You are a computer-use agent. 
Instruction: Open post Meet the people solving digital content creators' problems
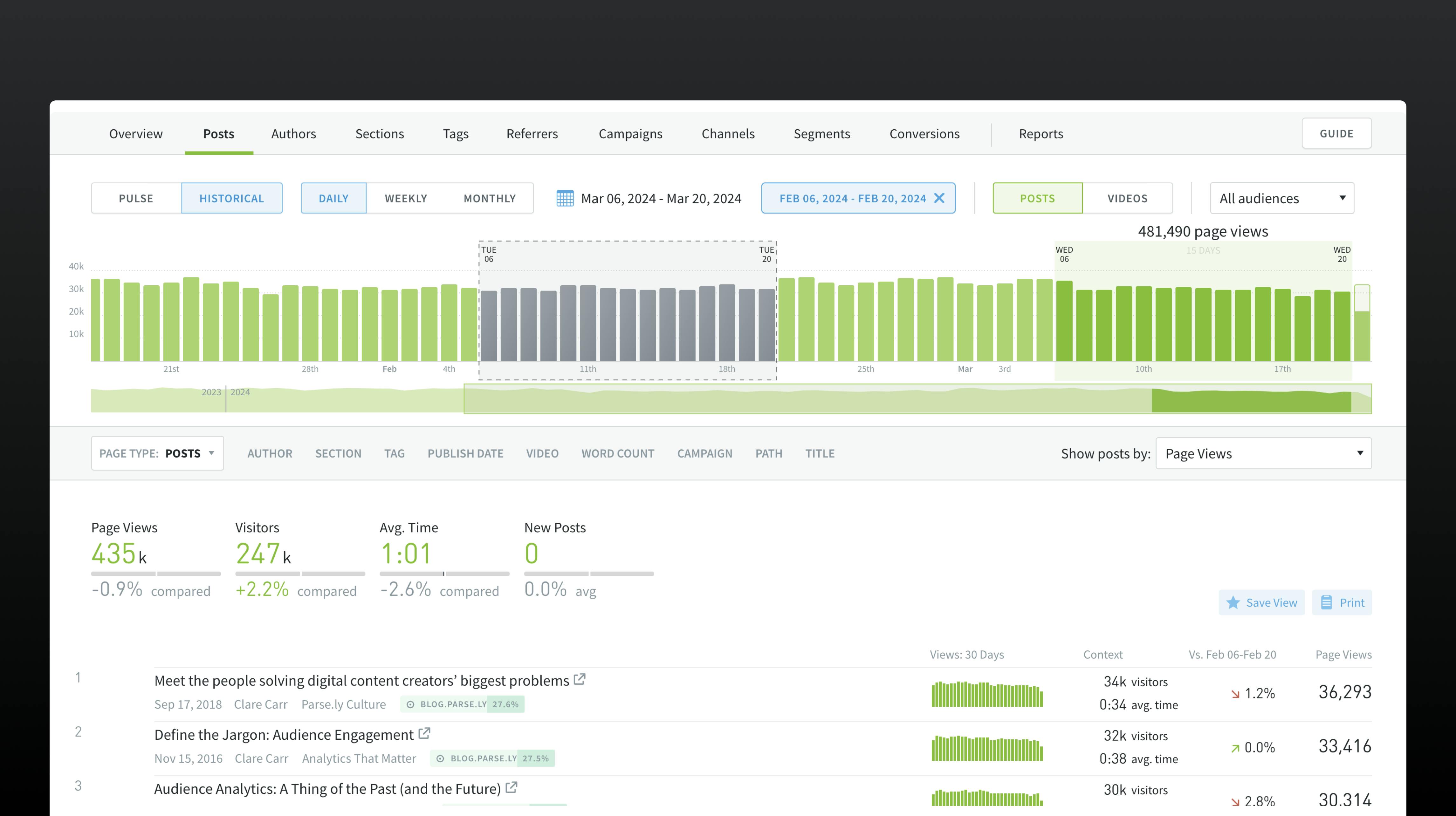(x=361, y=680)
